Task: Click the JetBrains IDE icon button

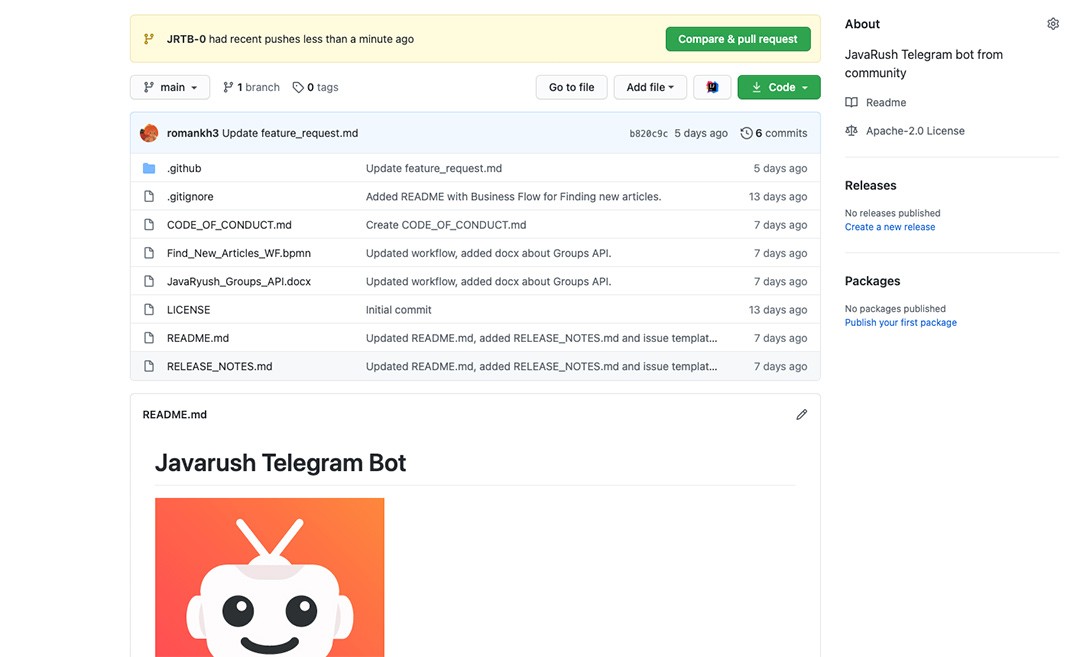Action: [x=712, y=87]
